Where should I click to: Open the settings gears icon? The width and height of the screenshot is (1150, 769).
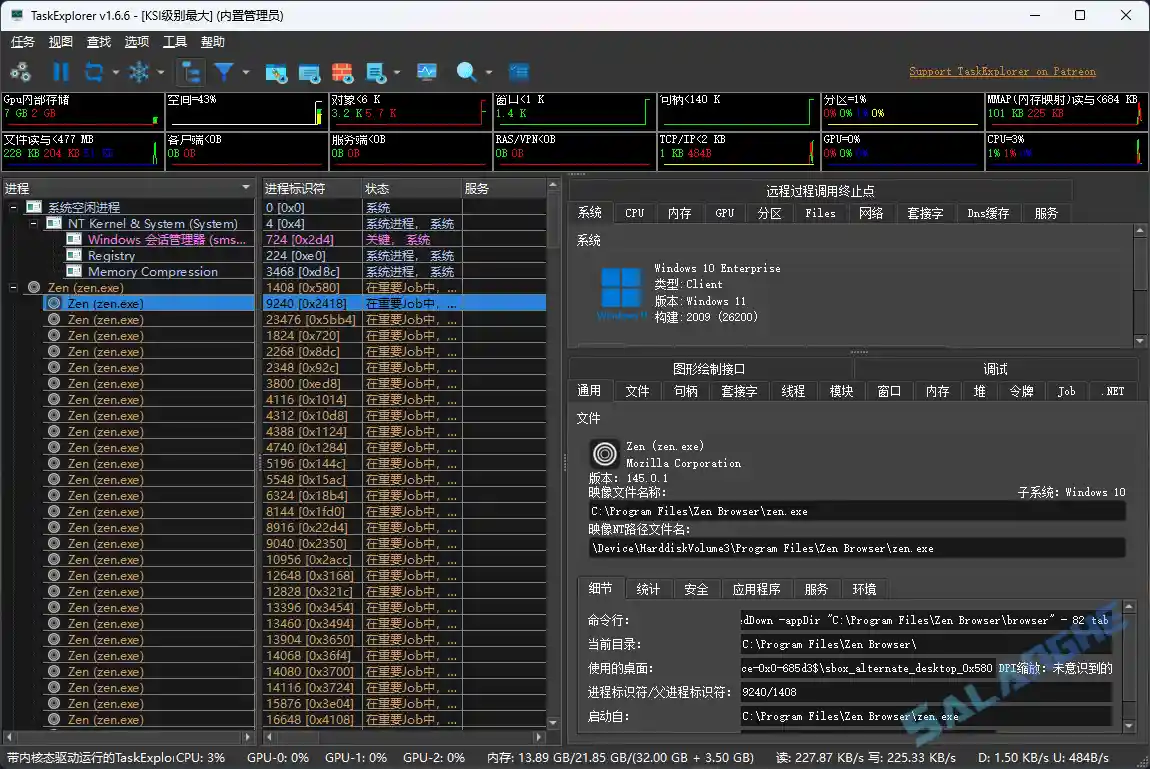(x=20, y=71)
